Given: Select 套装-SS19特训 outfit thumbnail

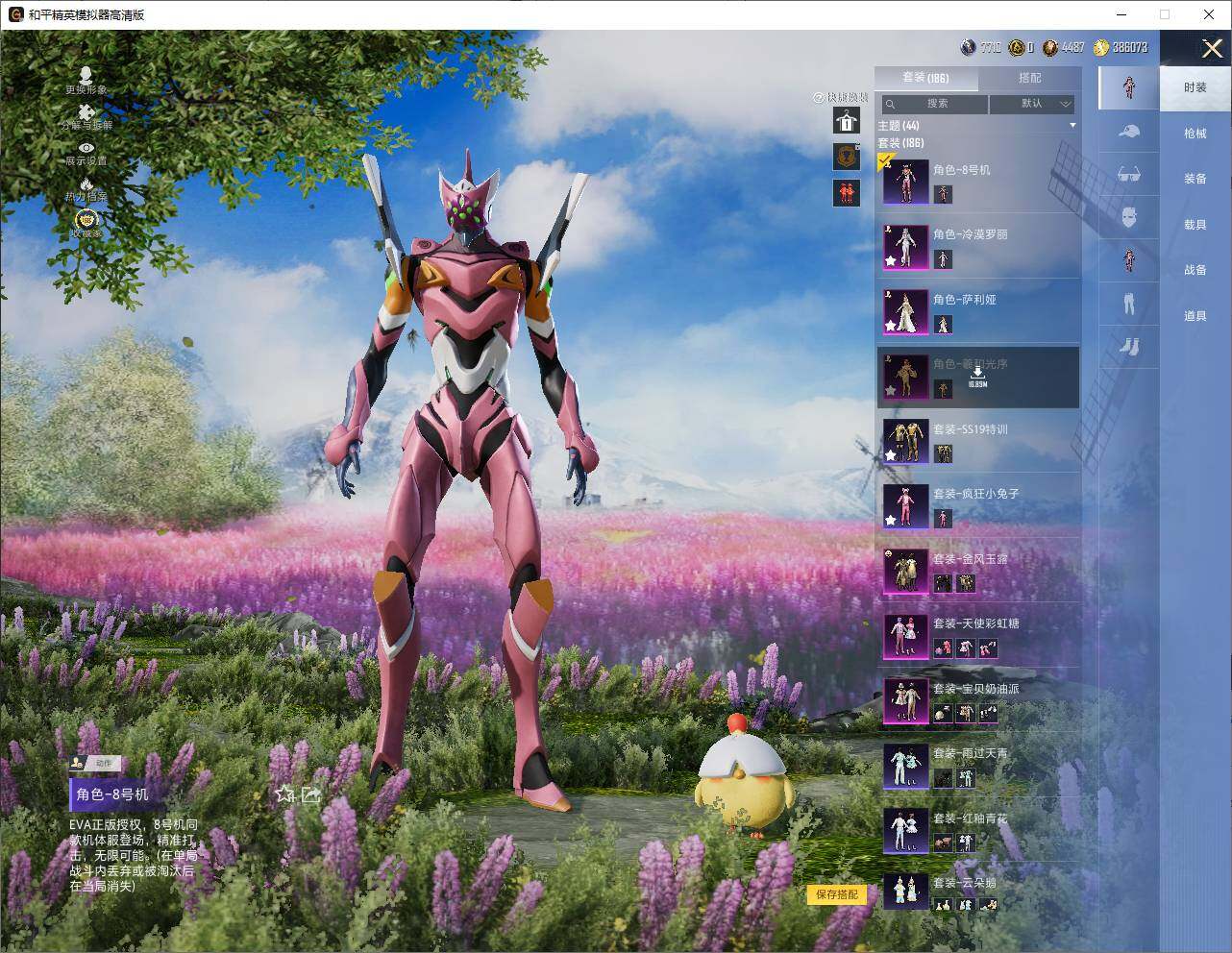Looking at the screenshot, I should click(x=906, y=441).
